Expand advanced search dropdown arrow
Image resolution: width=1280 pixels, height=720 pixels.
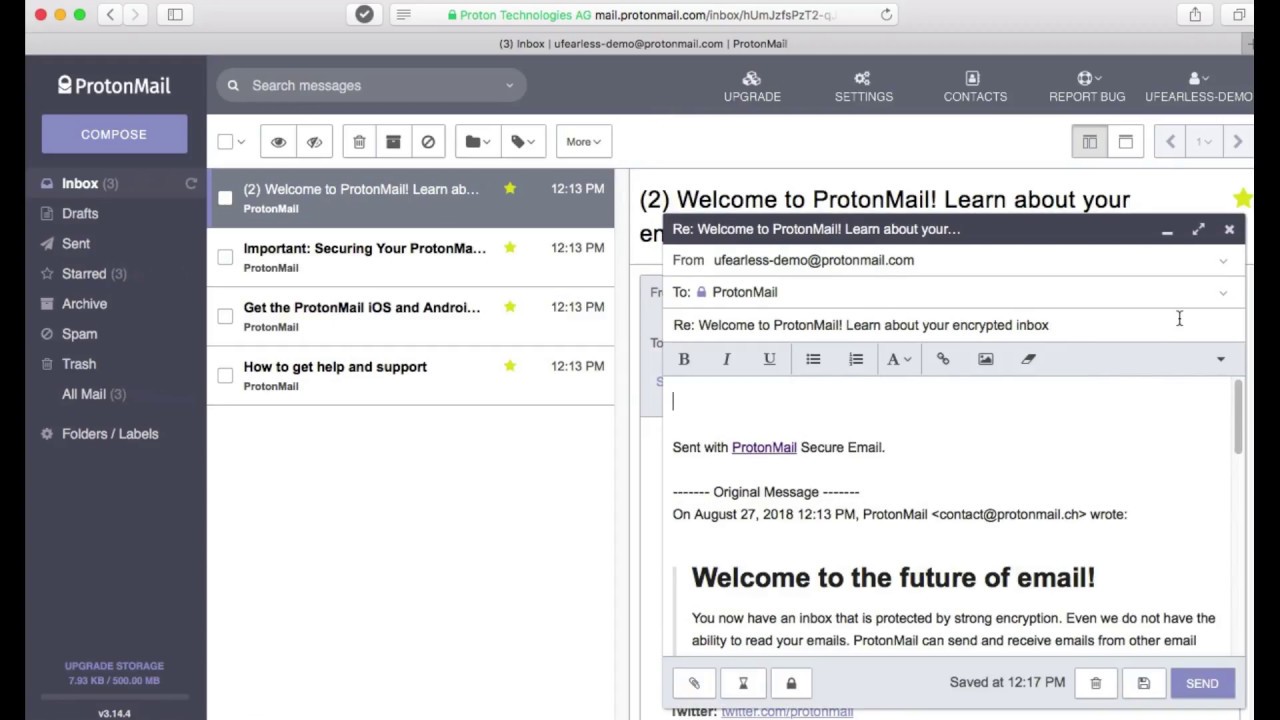click(509, 85)
